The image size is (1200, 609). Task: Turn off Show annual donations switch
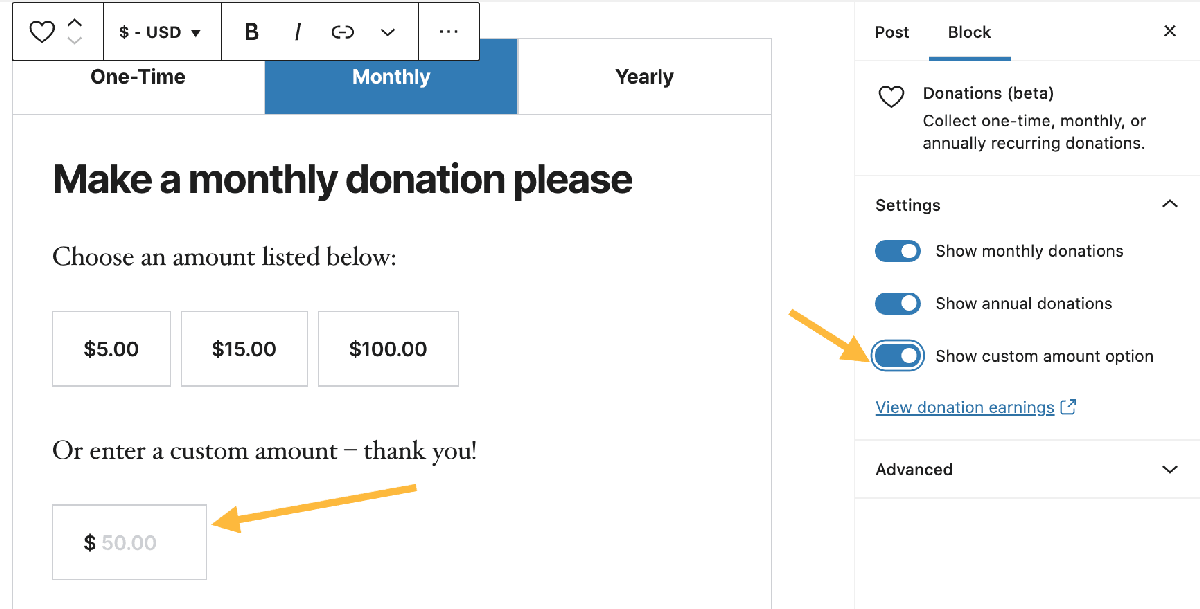pos(897,303)
